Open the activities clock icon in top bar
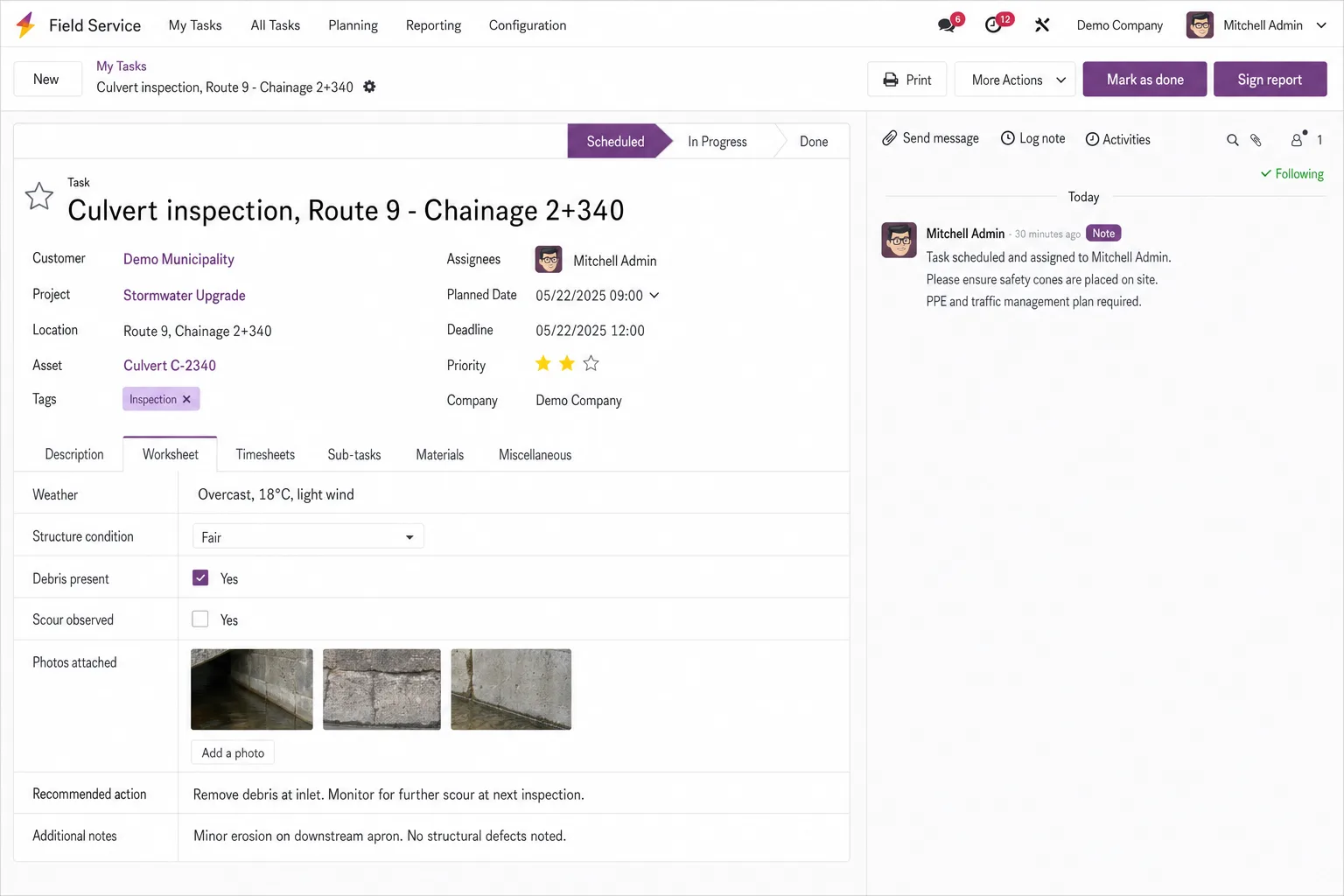Screen dimensions: 1344x896 [x=993, y=25]
